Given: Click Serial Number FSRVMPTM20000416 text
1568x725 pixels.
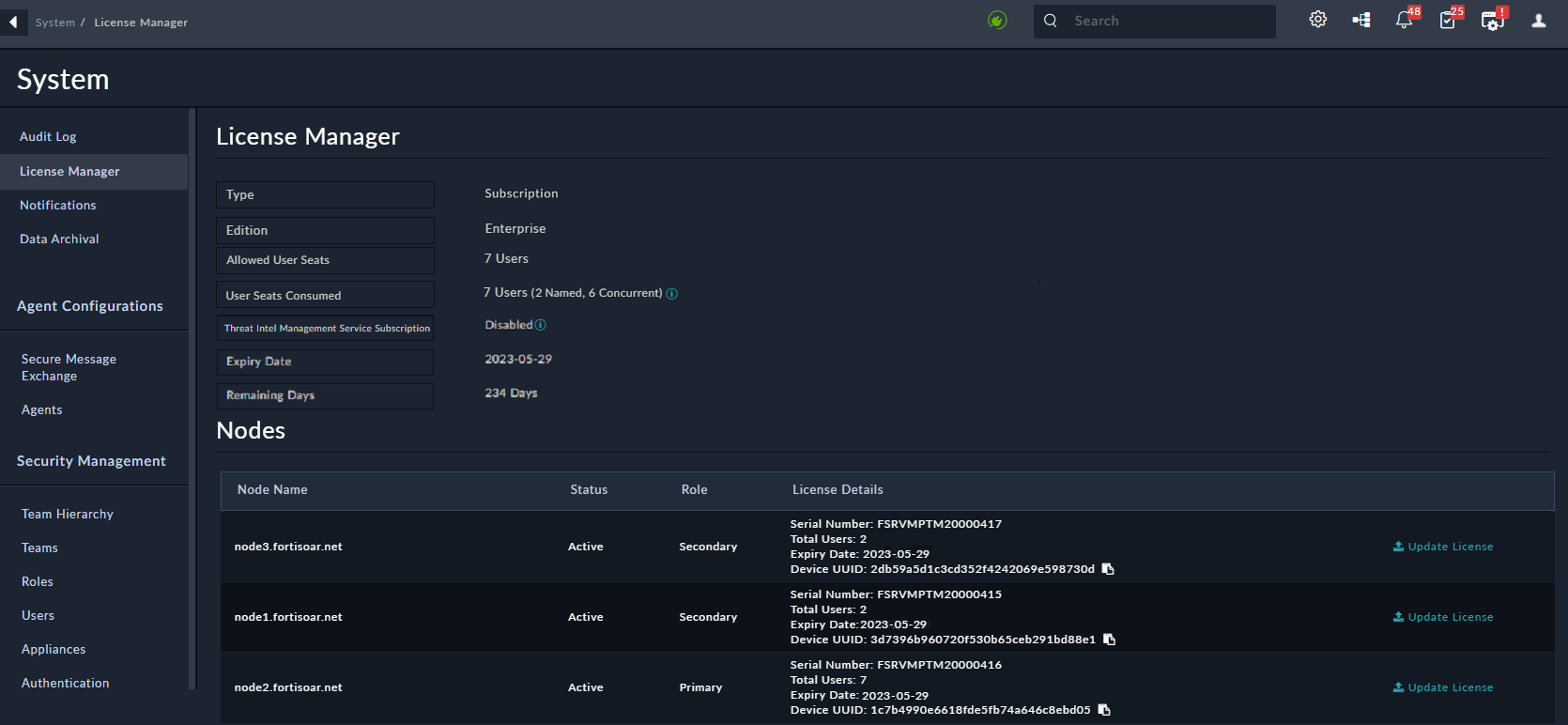Looking at the screenshot, I should [896, 665].
